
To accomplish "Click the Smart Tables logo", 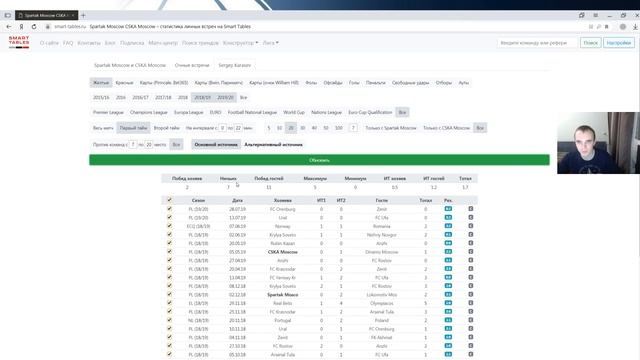I will (x=19, y=42).
